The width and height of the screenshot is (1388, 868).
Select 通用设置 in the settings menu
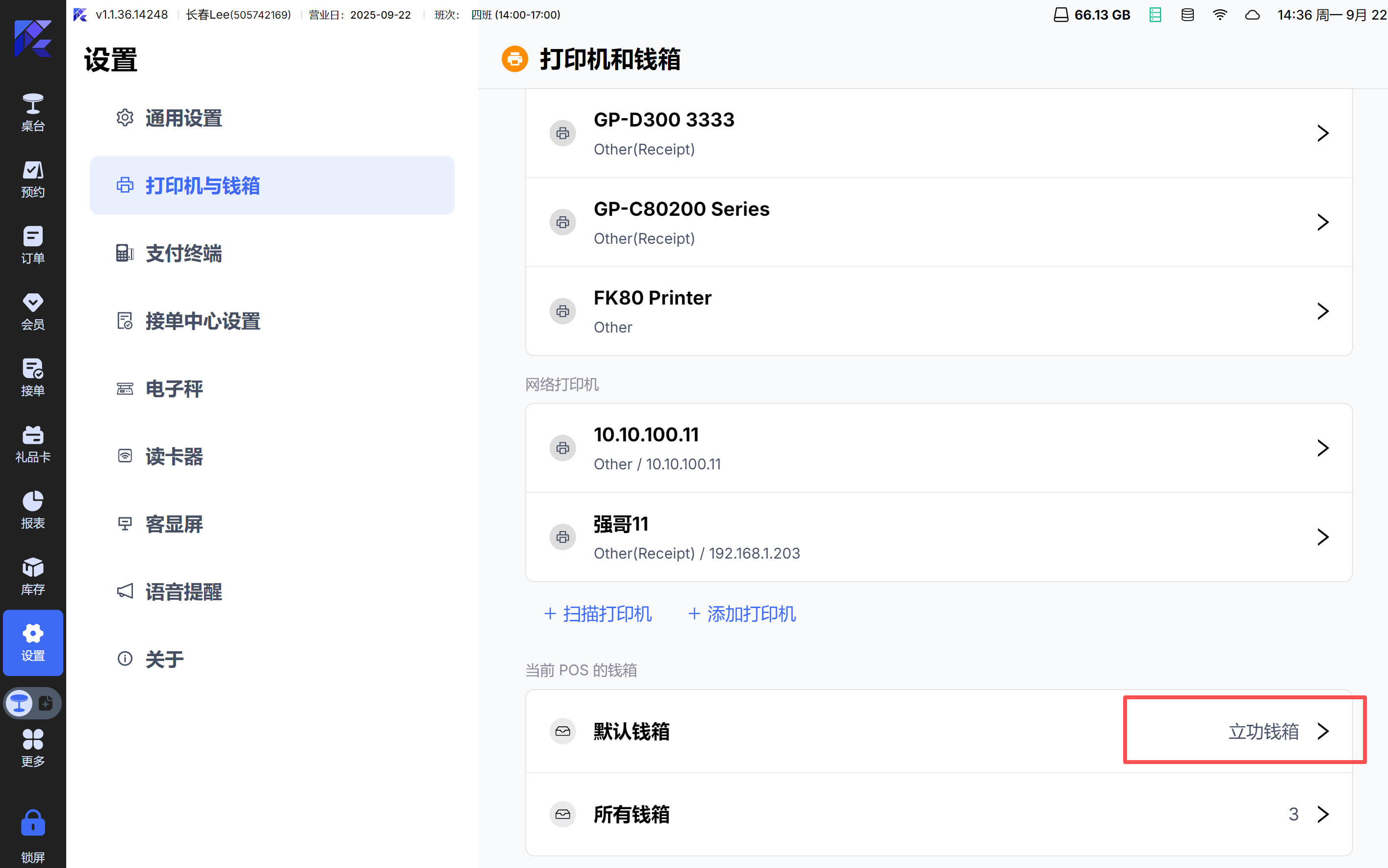tap(184, 118)
